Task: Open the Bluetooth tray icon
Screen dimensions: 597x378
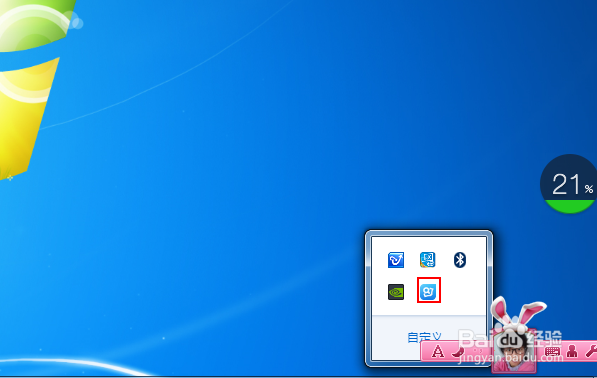Action: point(460,260)
